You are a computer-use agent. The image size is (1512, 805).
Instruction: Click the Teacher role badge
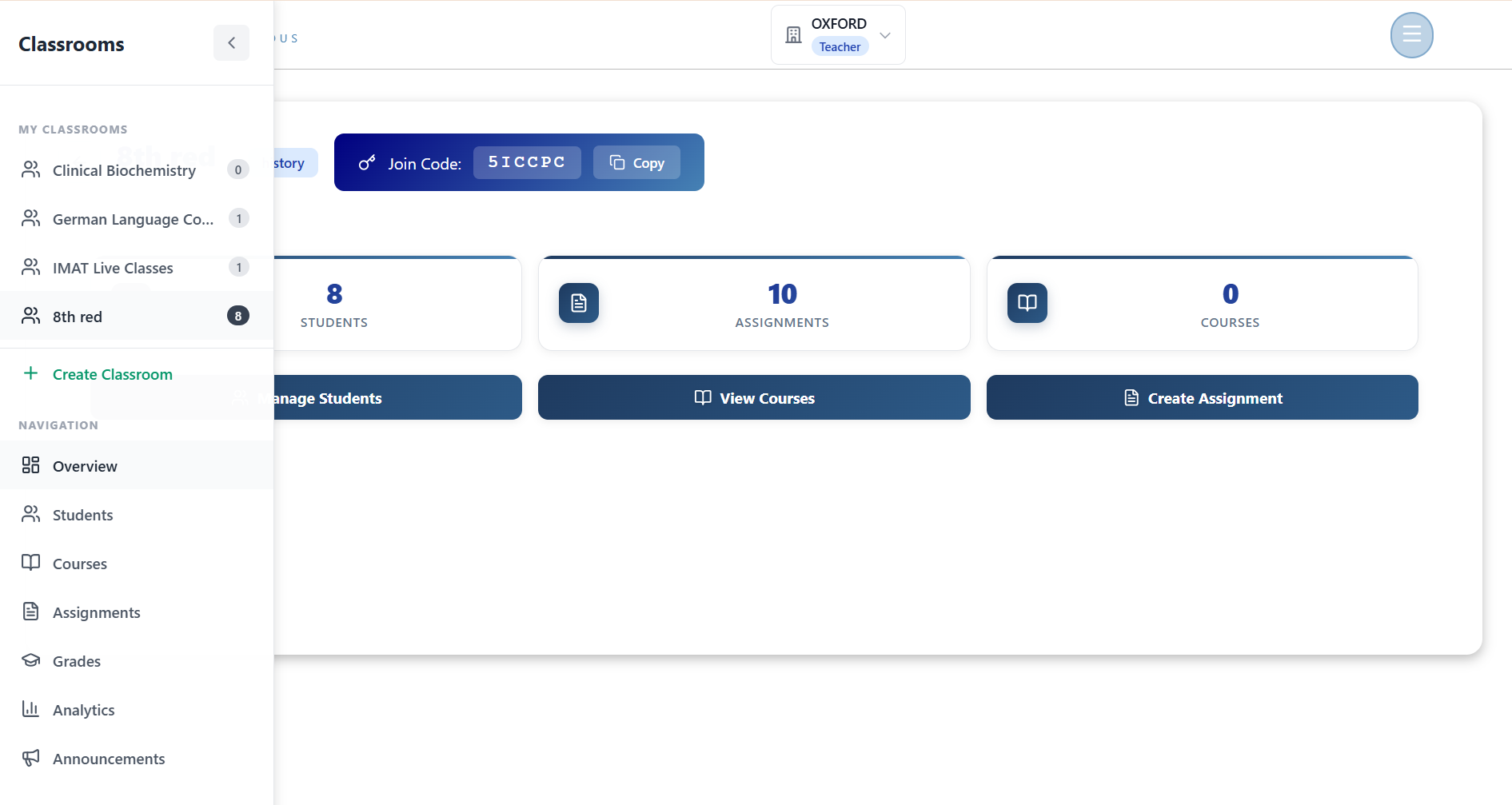[x=840, y=47]
